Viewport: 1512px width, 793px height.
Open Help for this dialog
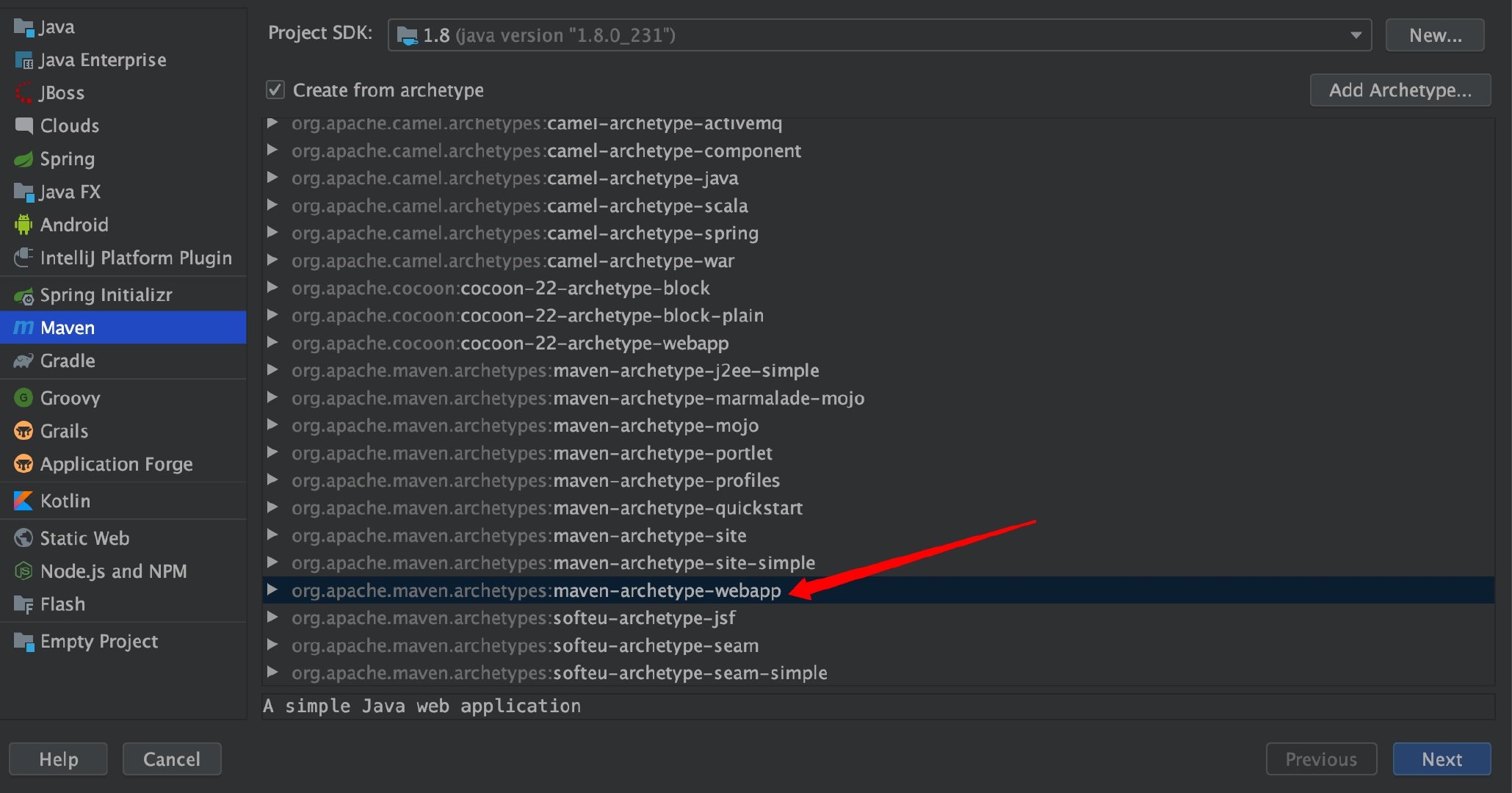58,759
